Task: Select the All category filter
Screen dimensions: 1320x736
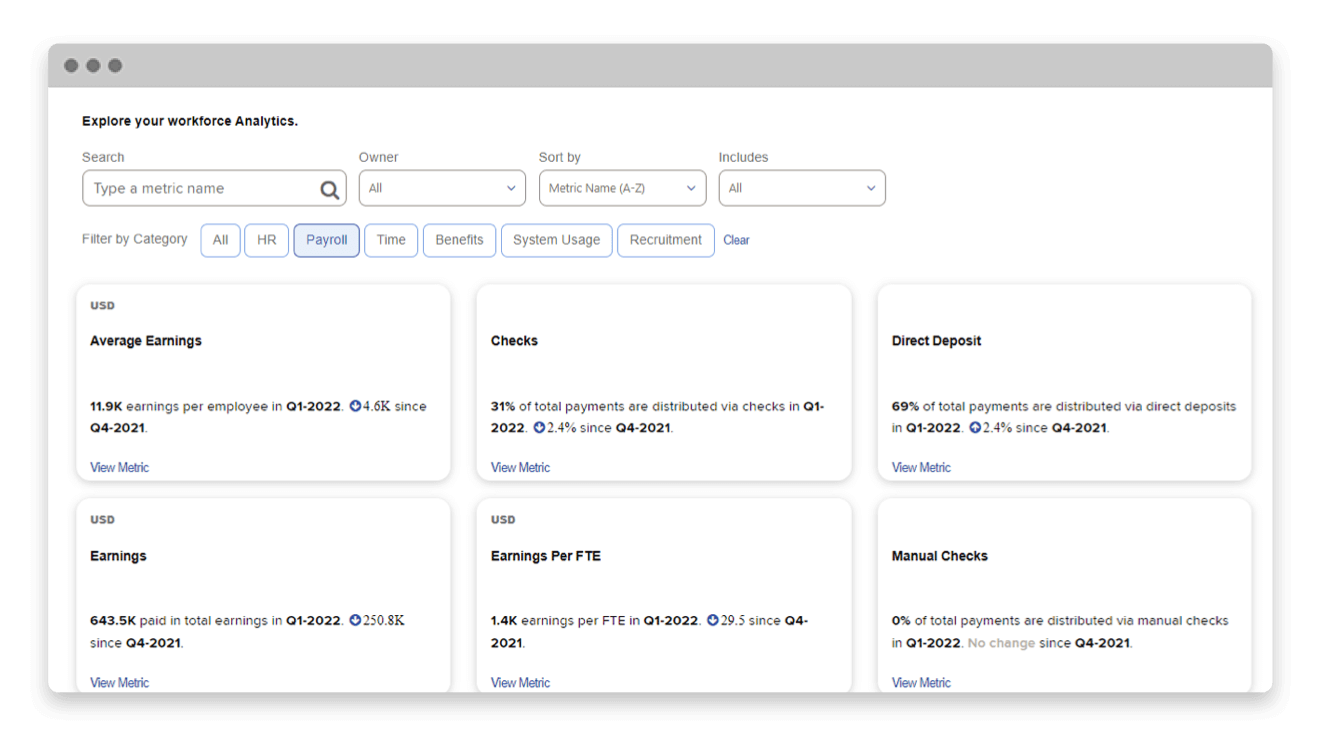Action: 220,240
